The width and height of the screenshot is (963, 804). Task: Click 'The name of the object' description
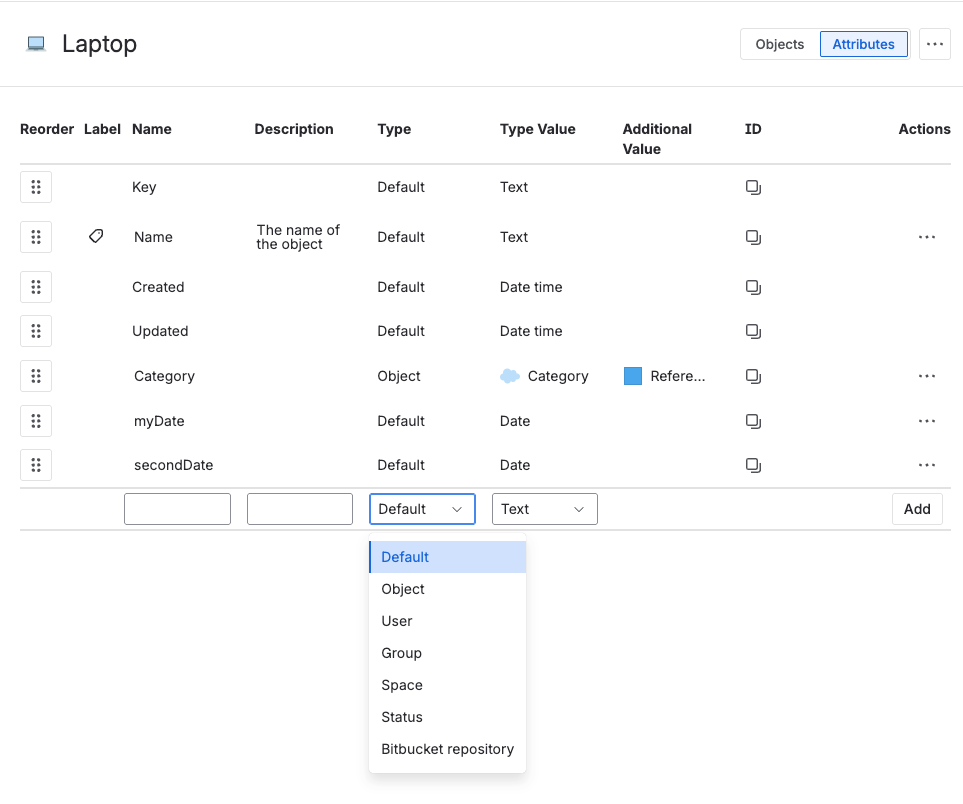298,237
